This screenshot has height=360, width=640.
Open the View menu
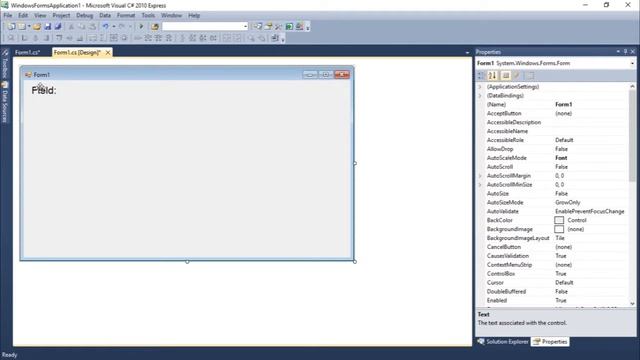pos(40,16)
